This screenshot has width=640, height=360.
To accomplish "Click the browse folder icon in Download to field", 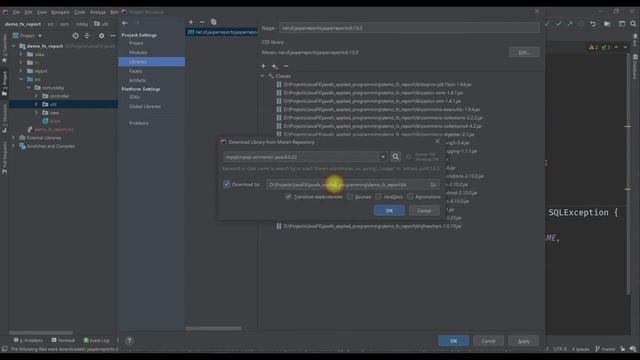I will [x=433, y=185].
